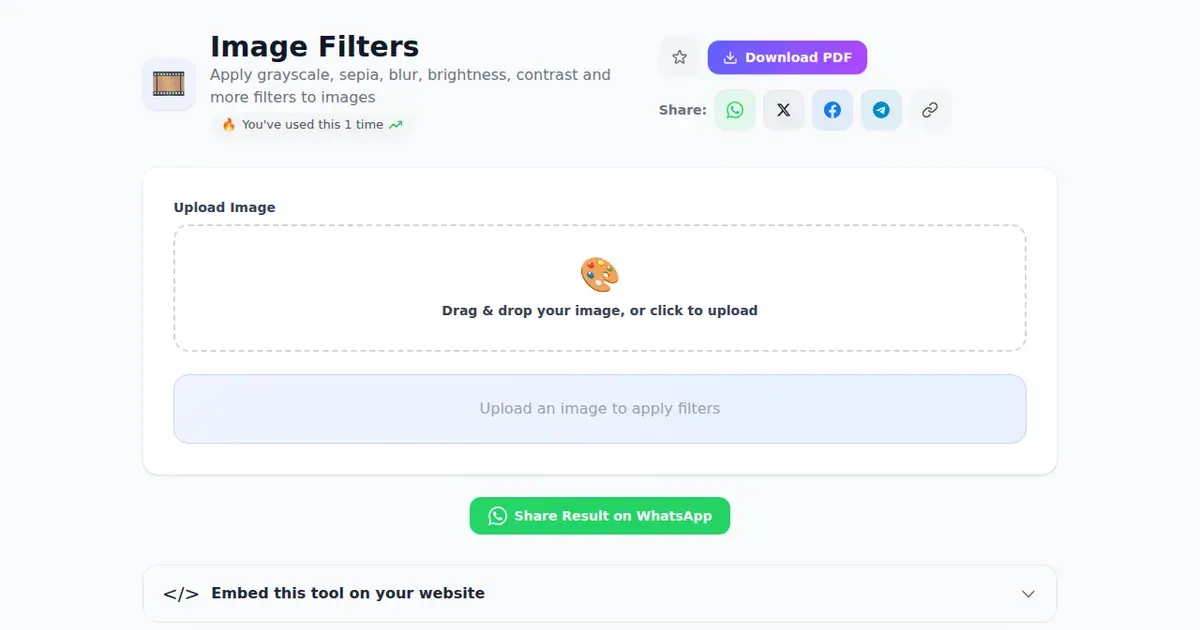
Task: Click the 'Share:' label
Action: (683, 110)
